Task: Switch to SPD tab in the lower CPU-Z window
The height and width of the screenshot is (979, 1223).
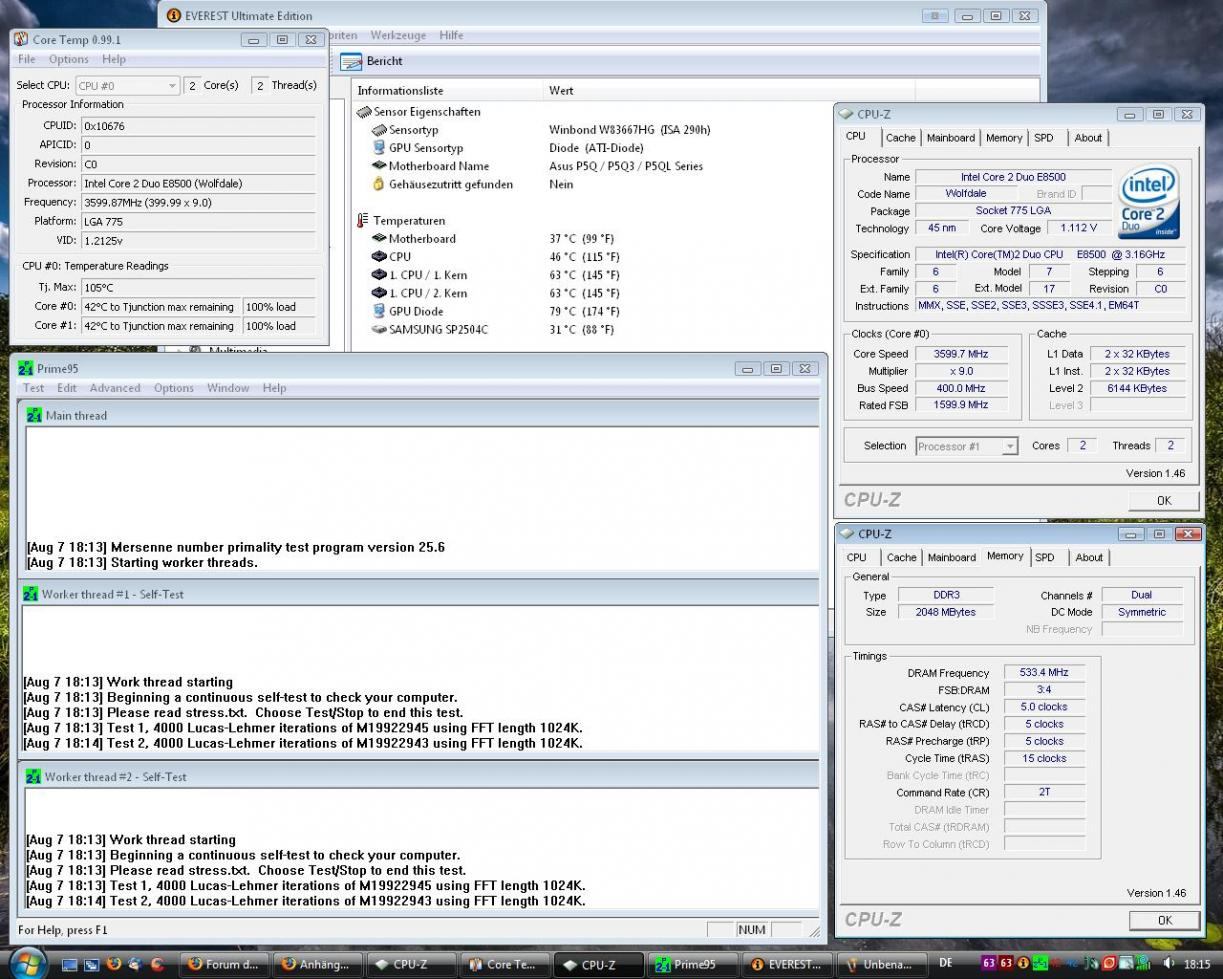Action: (x=1044, y=558)
